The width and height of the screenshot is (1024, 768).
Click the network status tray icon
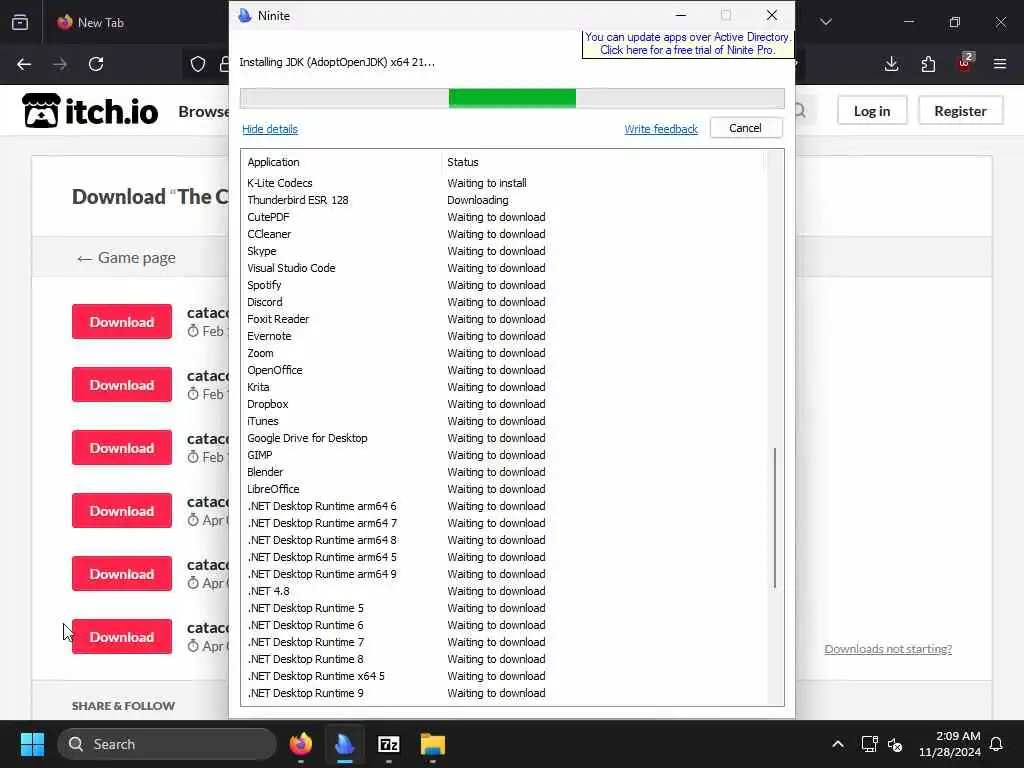(x=869, y=744)
